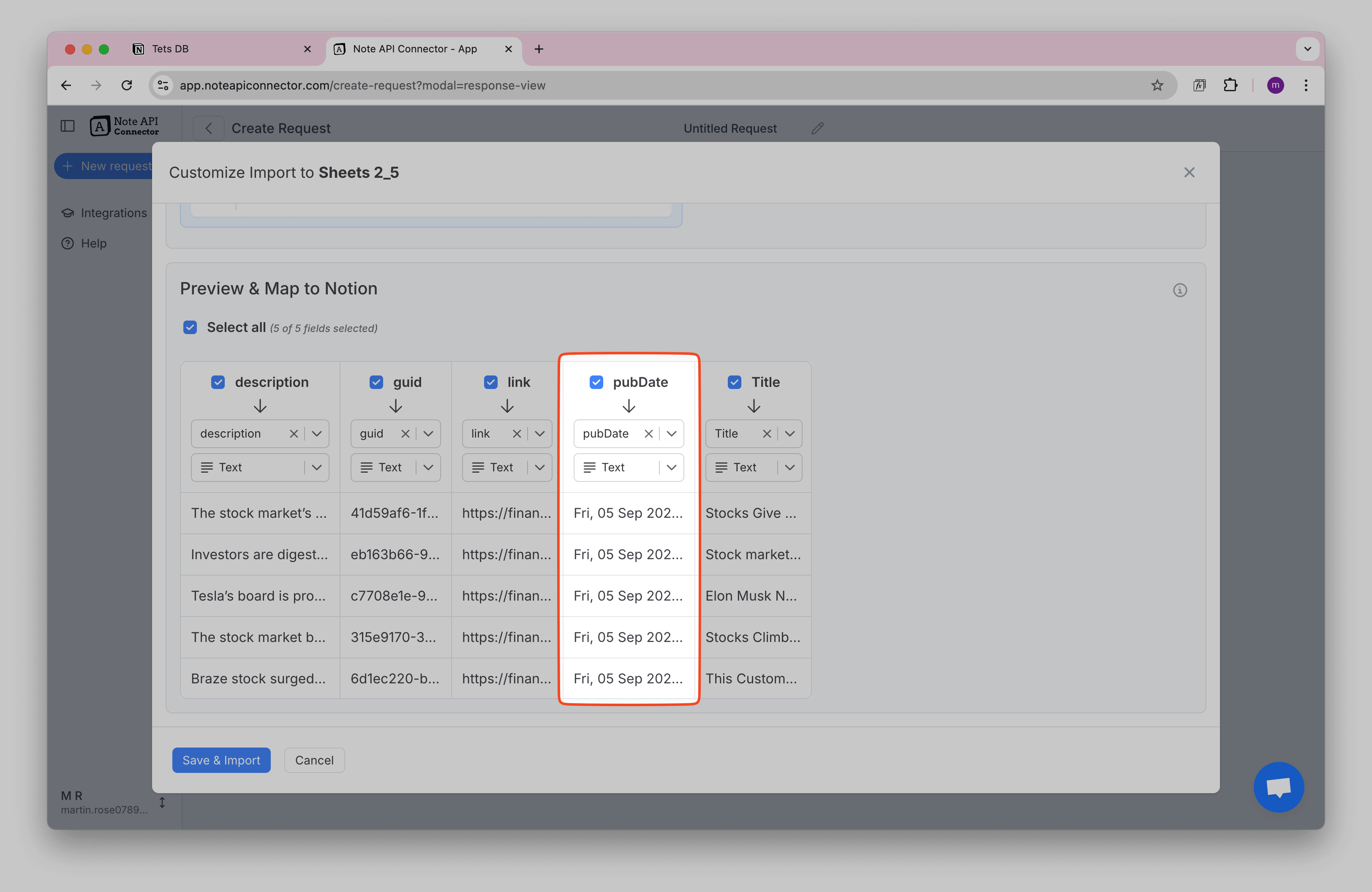This screenshot has width=1372, height=892.
Task: Expand the pubDate type Text dropdown
Action: 671,467
